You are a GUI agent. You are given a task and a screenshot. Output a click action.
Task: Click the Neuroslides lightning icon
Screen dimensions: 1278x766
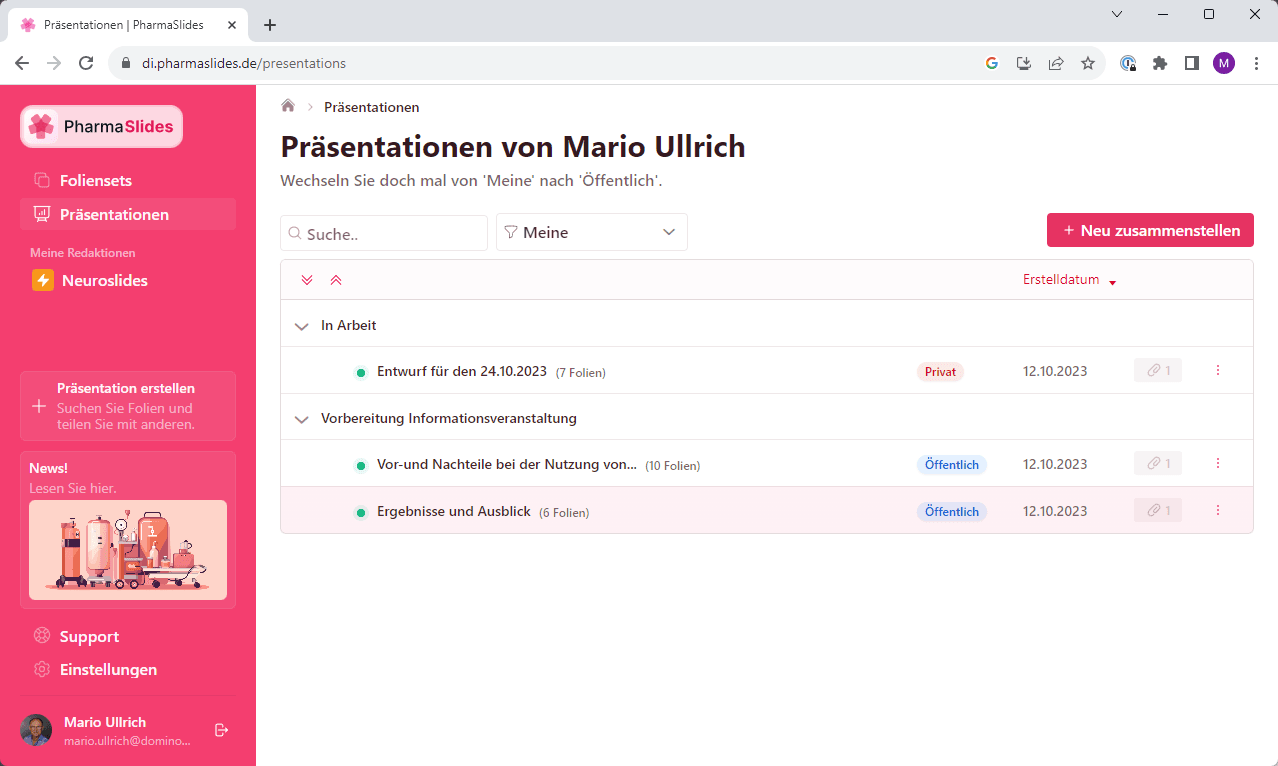click(43, 281)
